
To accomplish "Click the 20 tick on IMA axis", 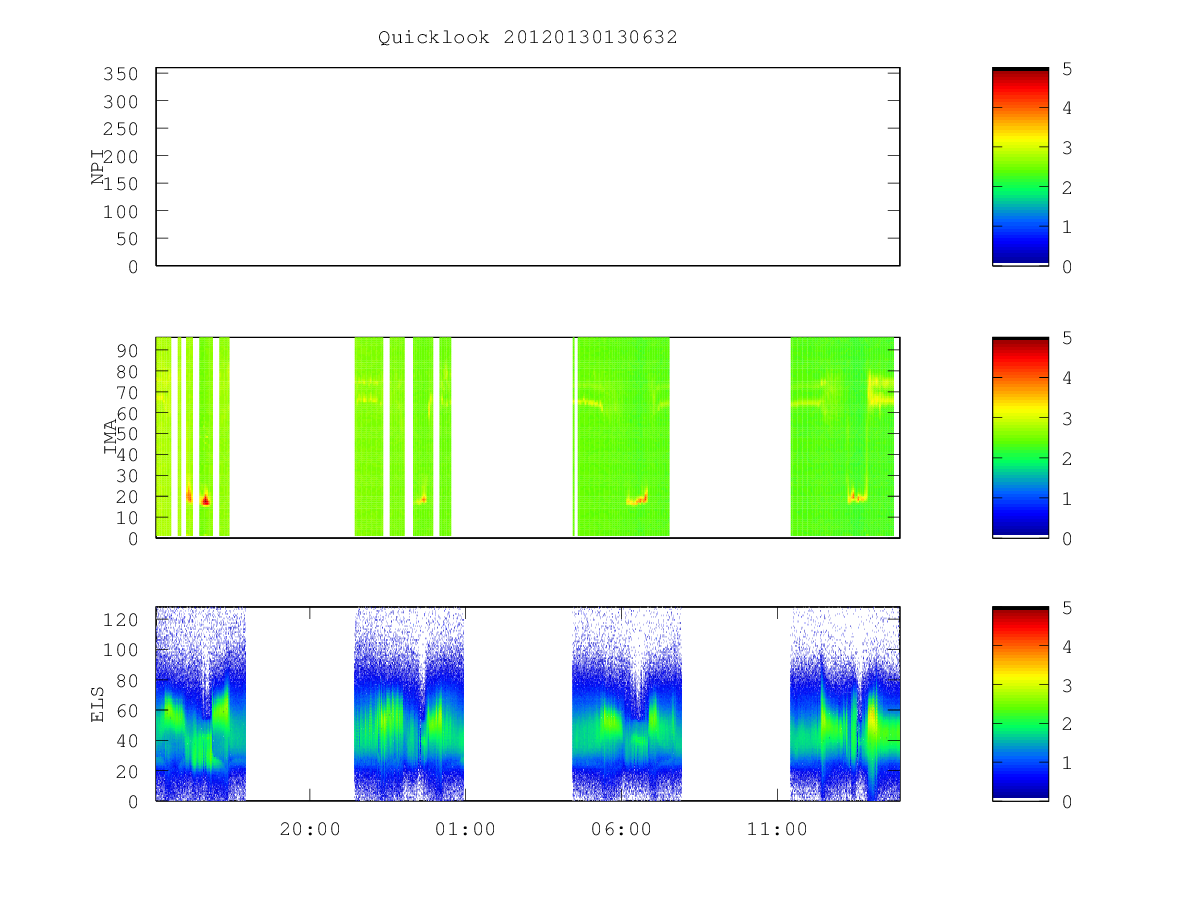I will tap(128, 496).
